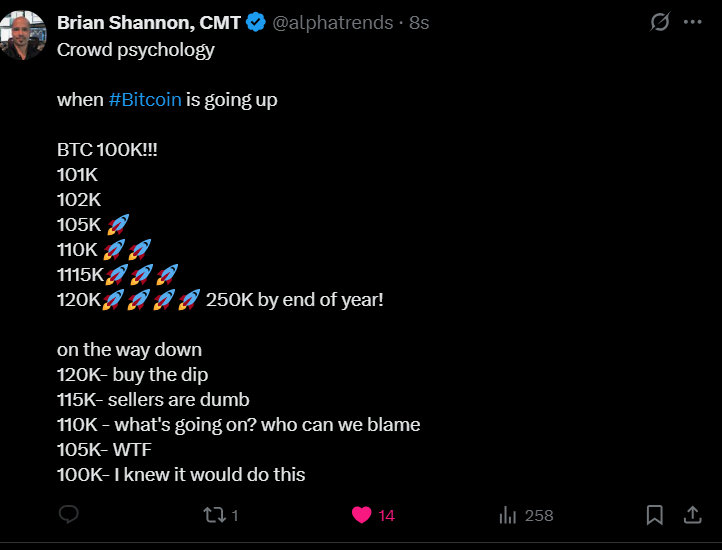Open the Brian Shannon, CMT profile name
Screen dimensions: 722x550
tap(150, 22)
